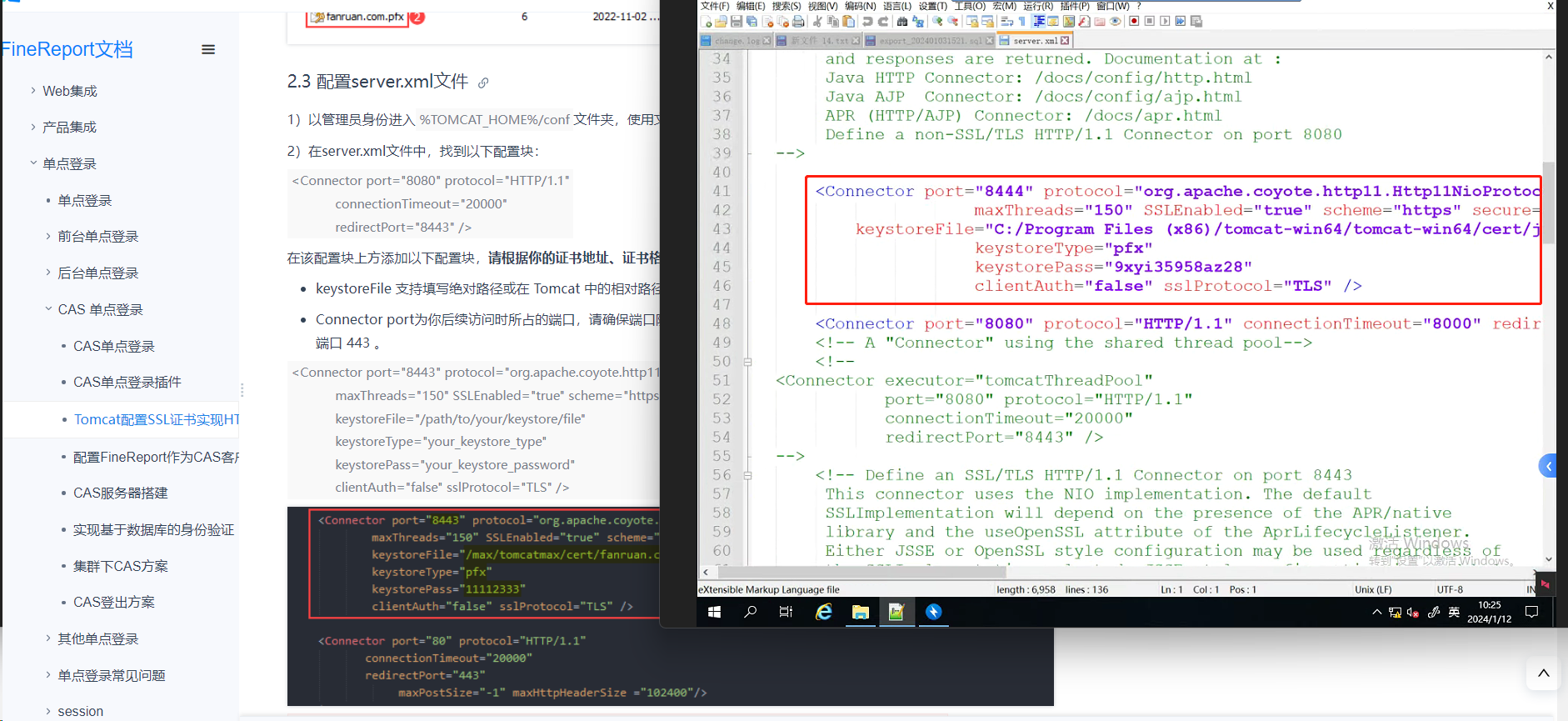
Task: Click the Redo arrow in Notepad++ toolbar
Action: click(883, 21)
